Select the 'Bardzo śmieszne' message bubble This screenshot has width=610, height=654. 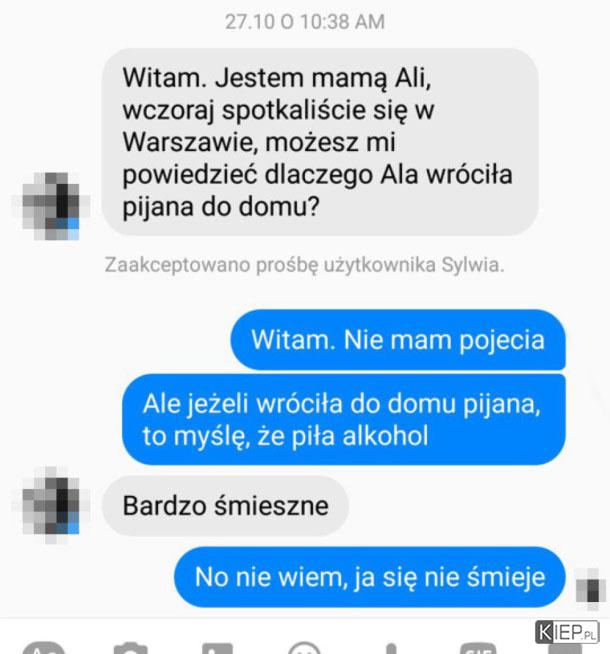[x=225, y=506]
